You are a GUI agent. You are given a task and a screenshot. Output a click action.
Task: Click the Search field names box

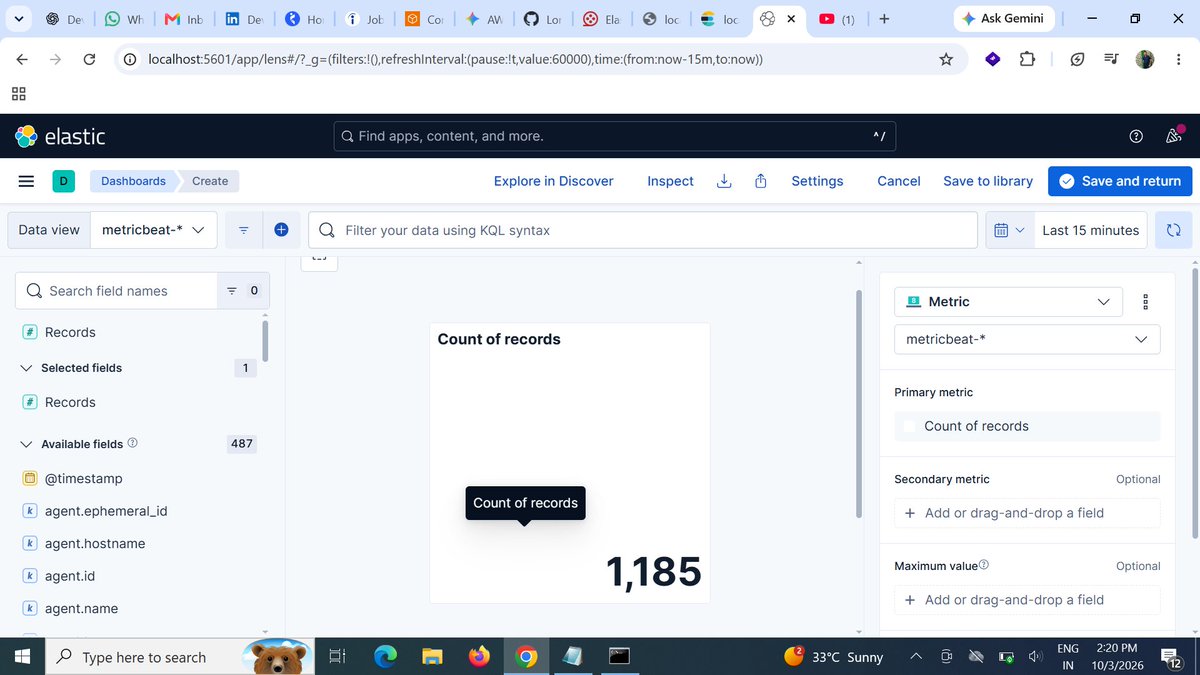coord(117,291)
